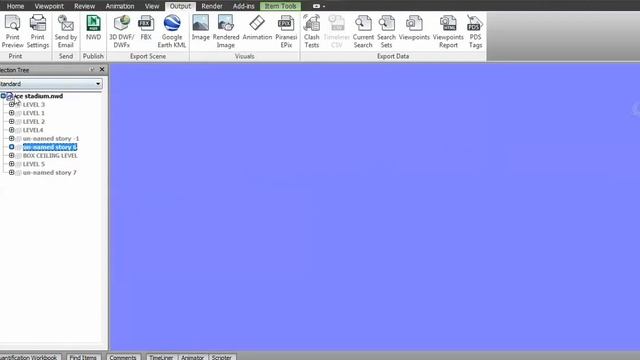
Task: Expand the LEVEL 5 node
Action: [x=11, y=164]
